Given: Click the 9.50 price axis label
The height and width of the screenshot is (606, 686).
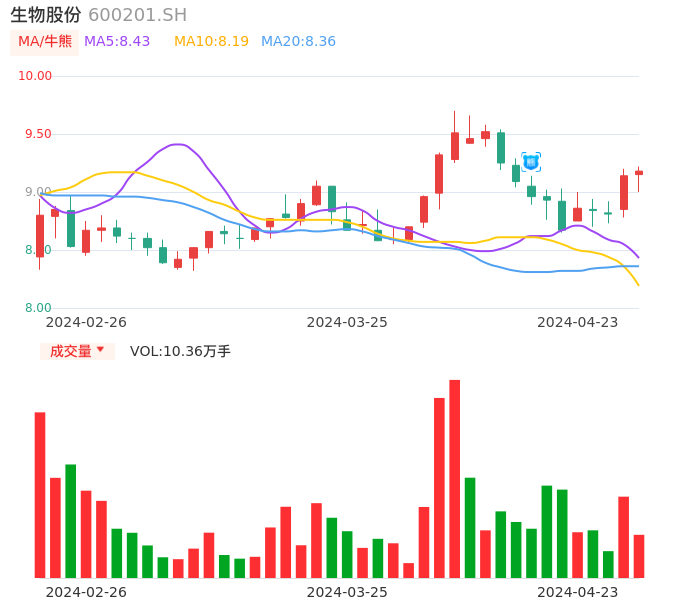Looking at the screenshot, I should point(36,134).
